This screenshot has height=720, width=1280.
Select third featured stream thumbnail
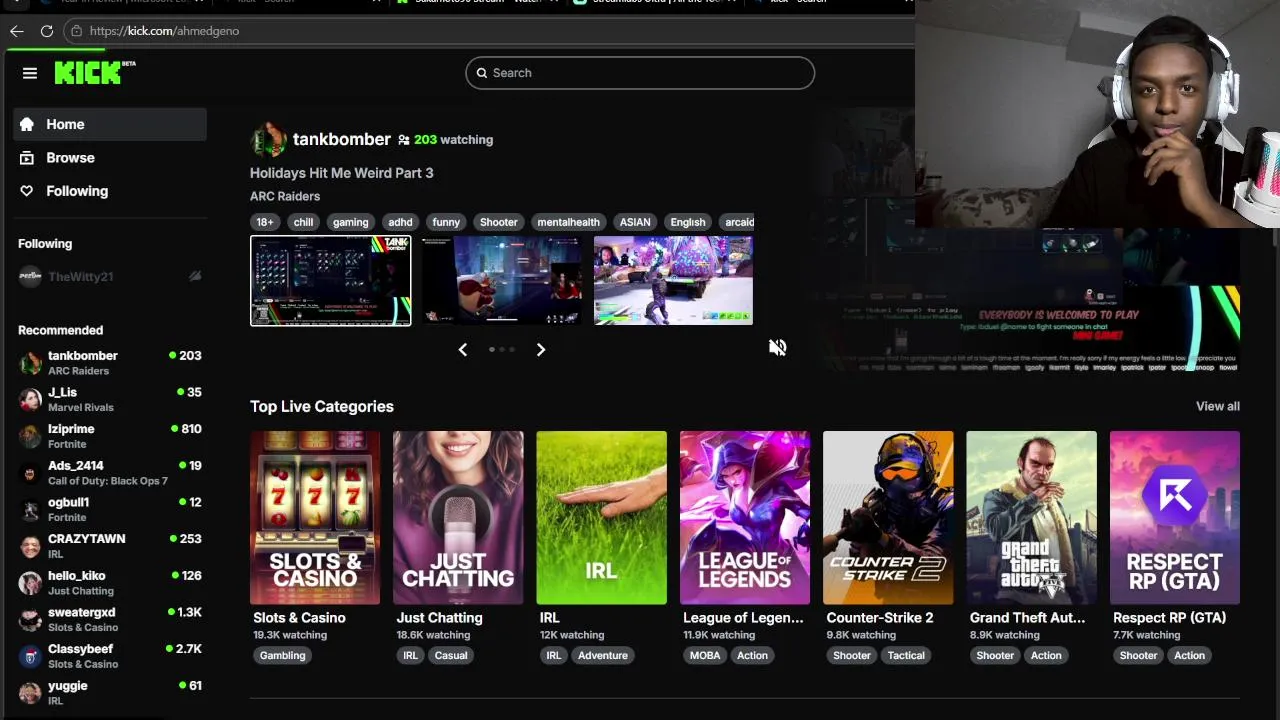pos(673,281)
